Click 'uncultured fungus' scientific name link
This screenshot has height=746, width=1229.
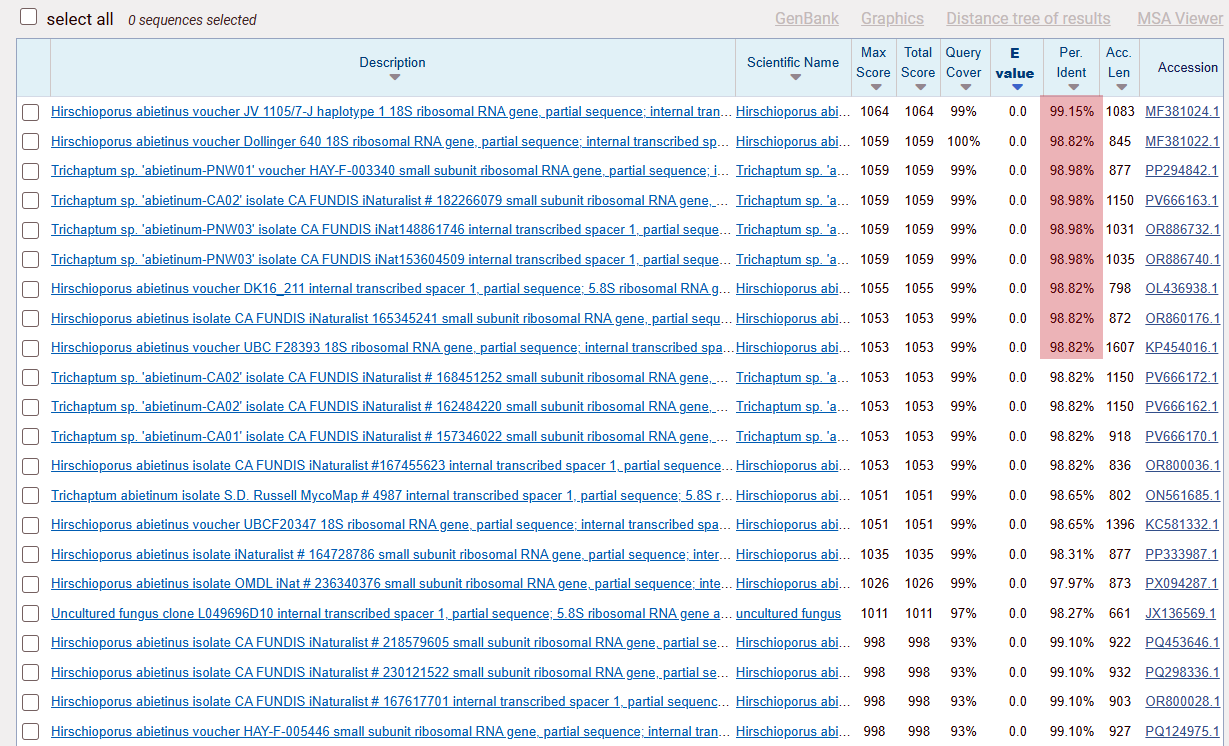pyautogui.click(x=788, y=614)
